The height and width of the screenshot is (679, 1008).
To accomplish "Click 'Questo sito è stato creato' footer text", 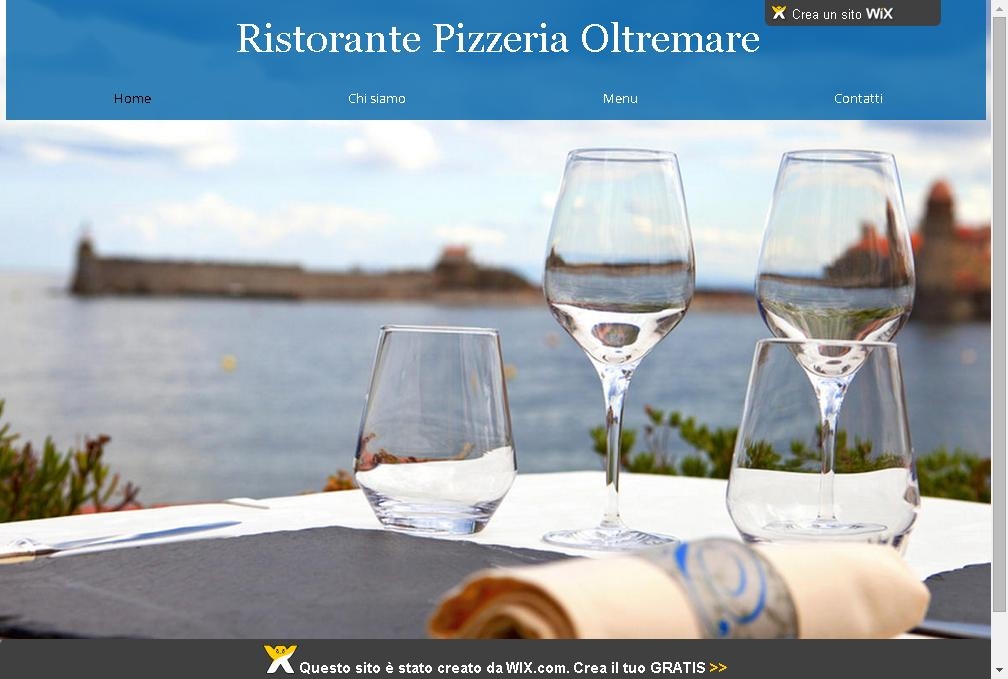I will coord(391,667).
